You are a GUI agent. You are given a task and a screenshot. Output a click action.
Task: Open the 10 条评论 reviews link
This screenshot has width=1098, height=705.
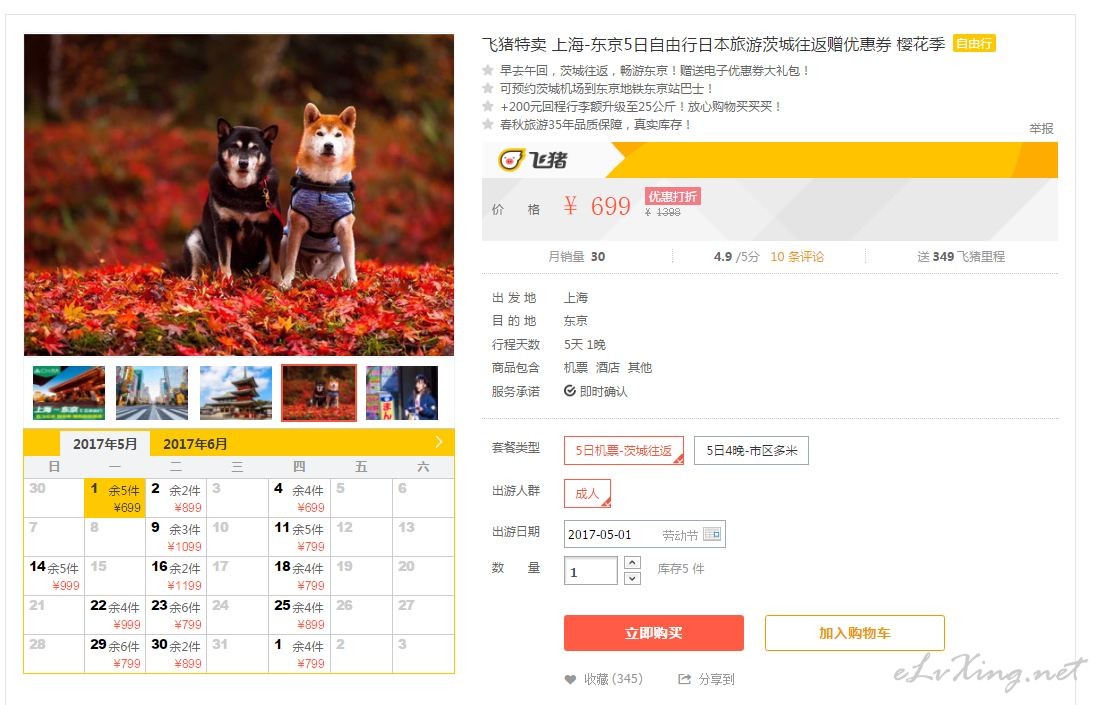[x=797, y=256]
